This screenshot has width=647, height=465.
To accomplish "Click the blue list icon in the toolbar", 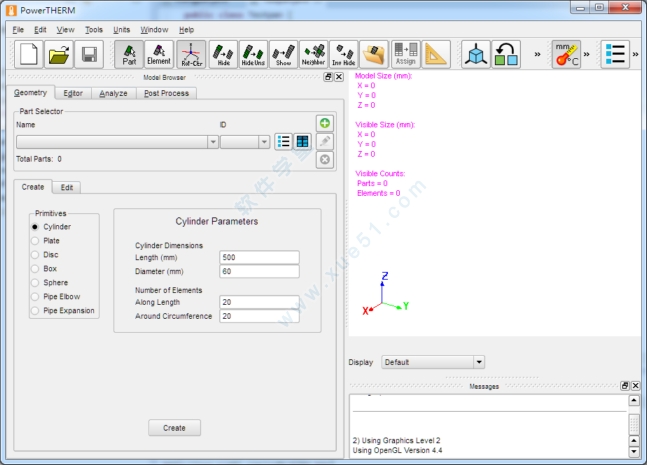I will (615, 54).
